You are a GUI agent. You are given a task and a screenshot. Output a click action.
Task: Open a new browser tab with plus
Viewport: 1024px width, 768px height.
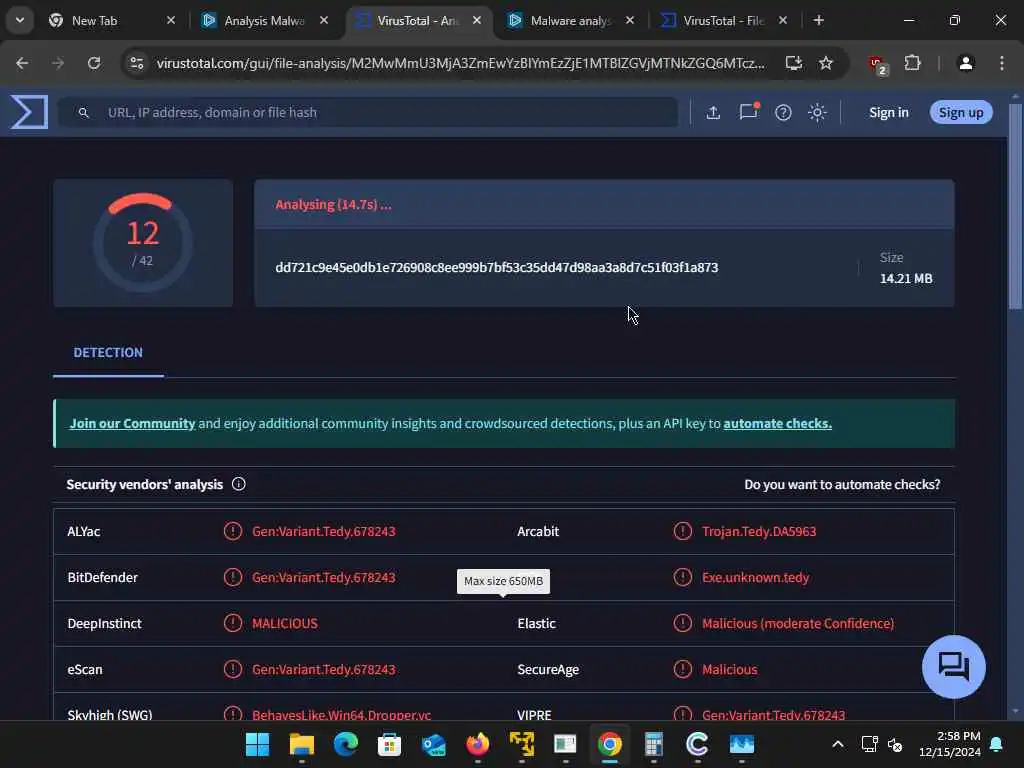(x=818, y=20)
